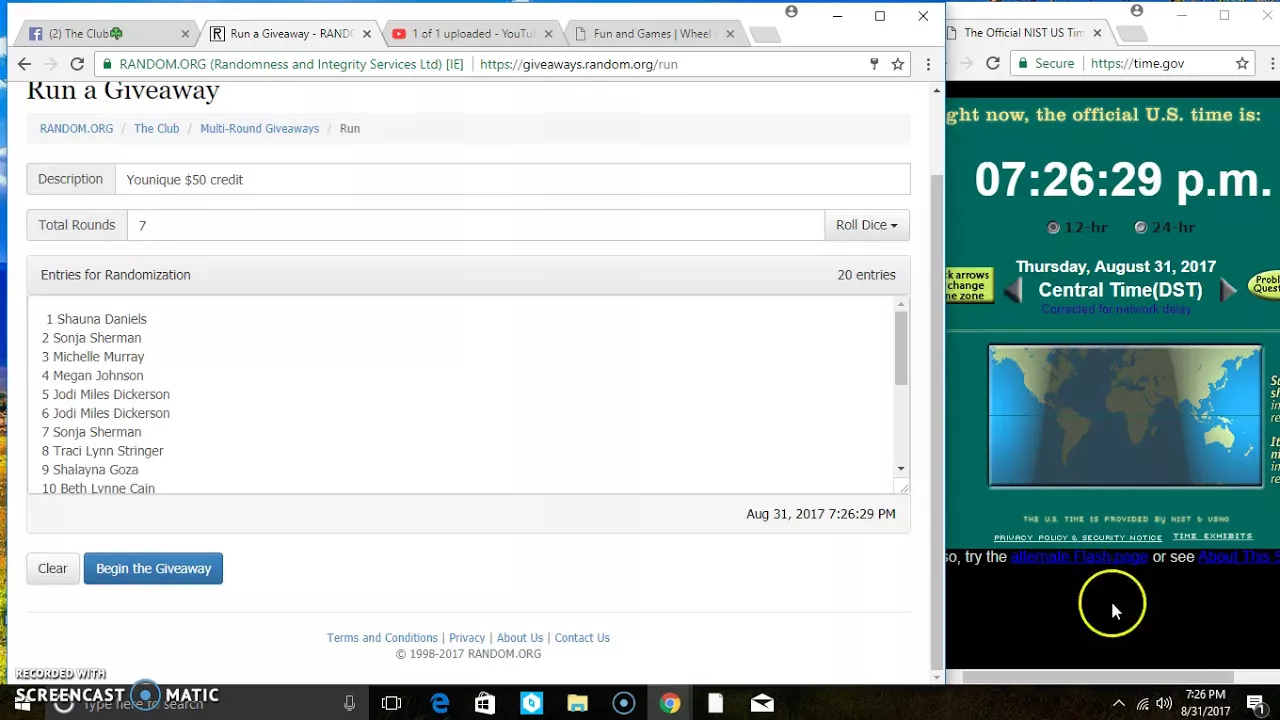The image size is (1280, 720).
Task: Click entry '1 Shauna Daniels'
Action: pos(96,319)
